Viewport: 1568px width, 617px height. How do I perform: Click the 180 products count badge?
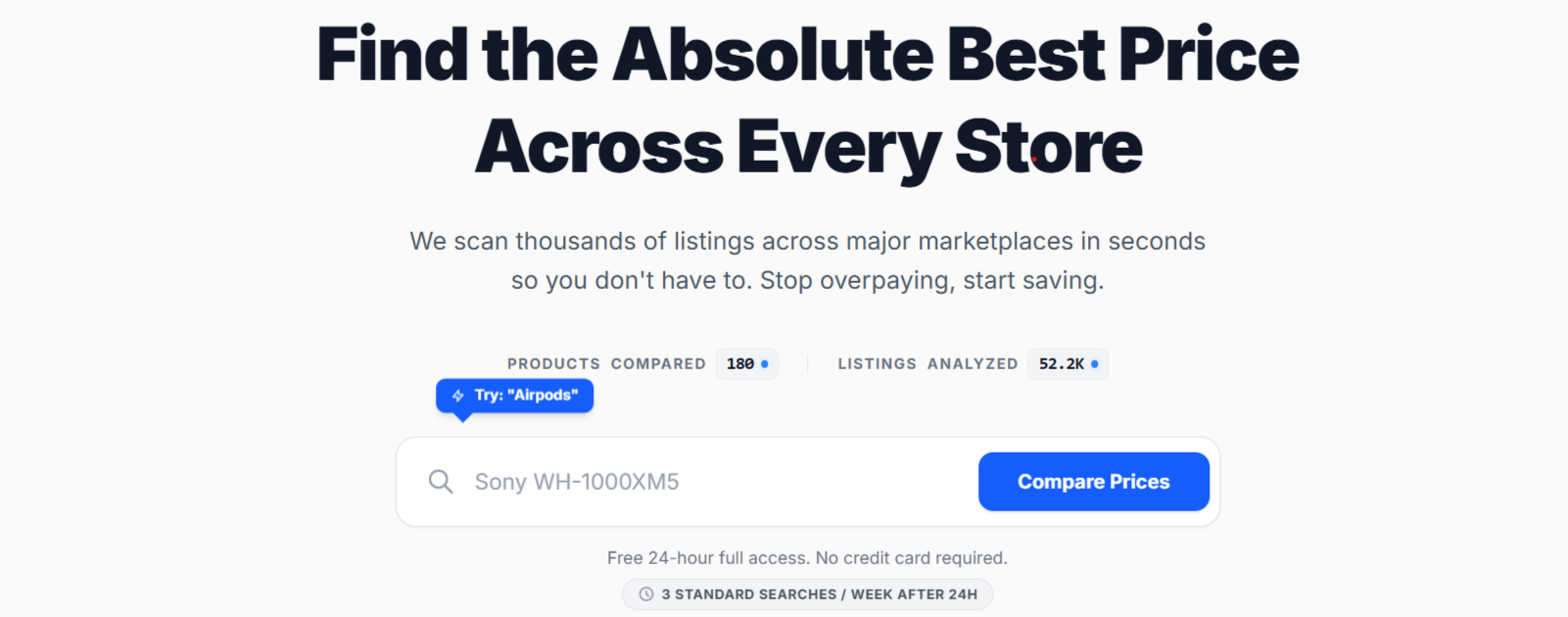741,364
